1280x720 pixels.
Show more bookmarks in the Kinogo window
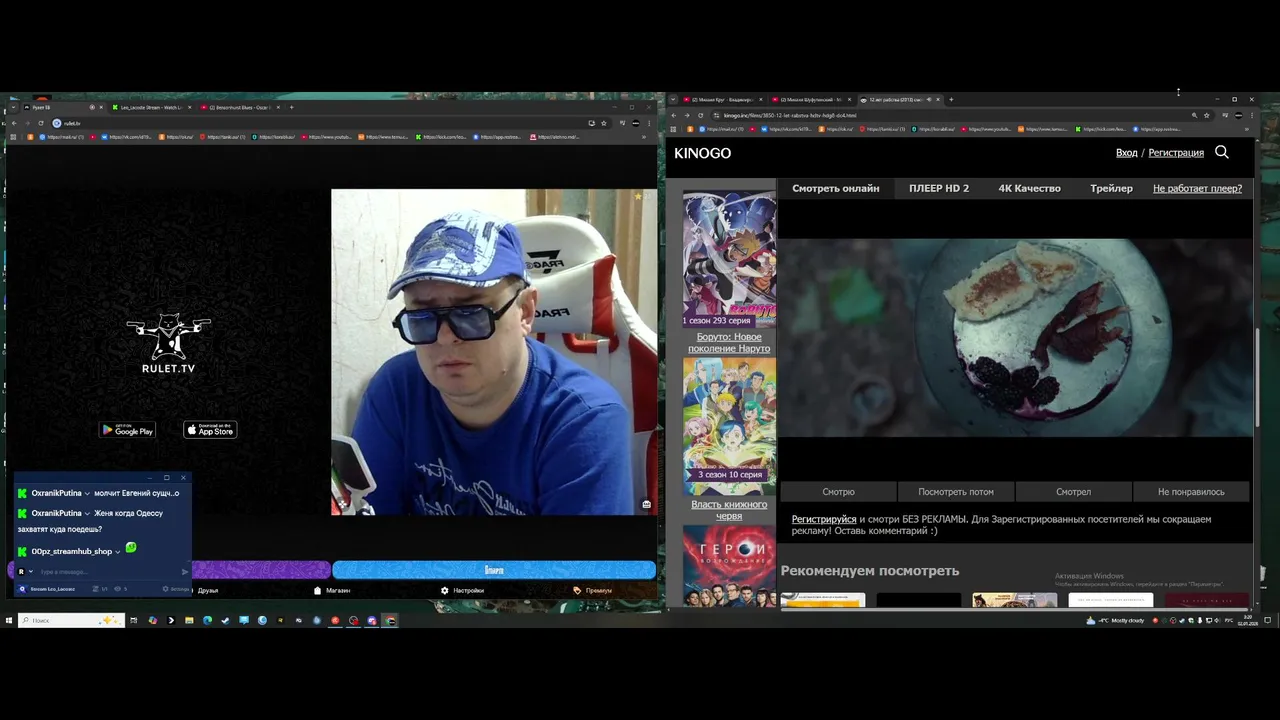(1247, 129)
